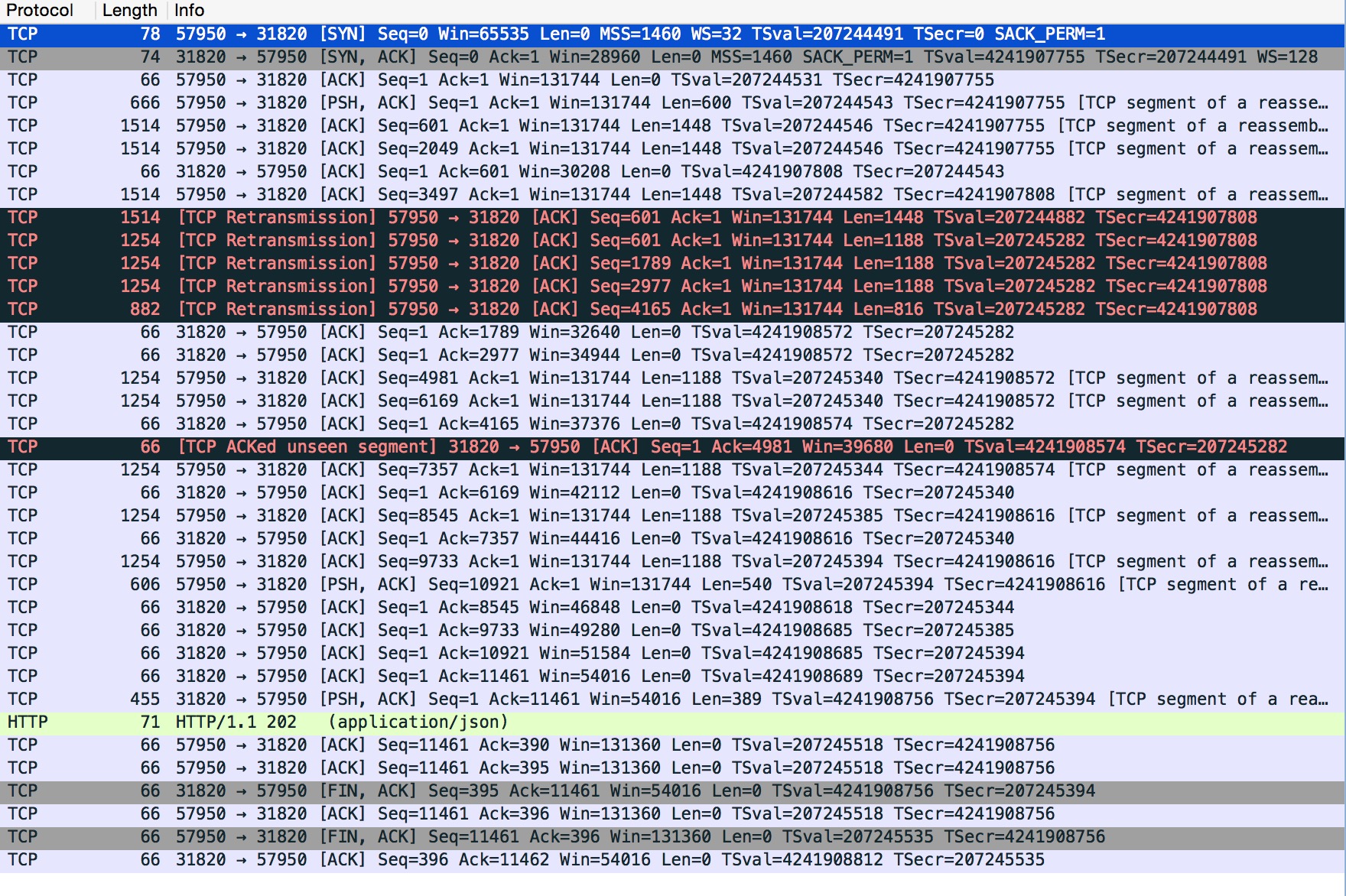This screenshot has width=1346, height=896.
Task: Select the PSH, ACK packet with Len=600
Action: click(x=459, y=102)
